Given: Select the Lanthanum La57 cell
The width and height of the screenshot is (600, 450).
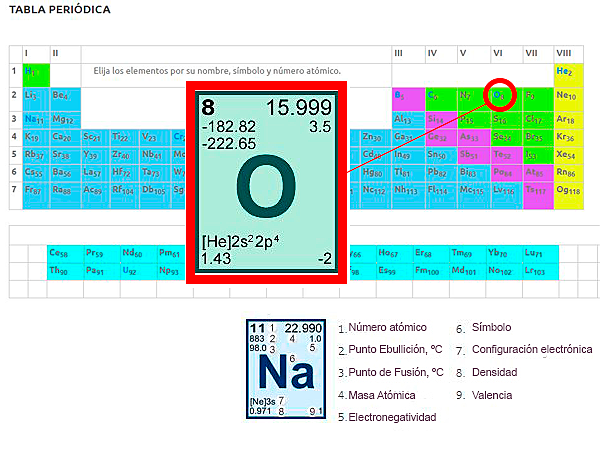Looking at the screenshot, I should click(96, 173).
